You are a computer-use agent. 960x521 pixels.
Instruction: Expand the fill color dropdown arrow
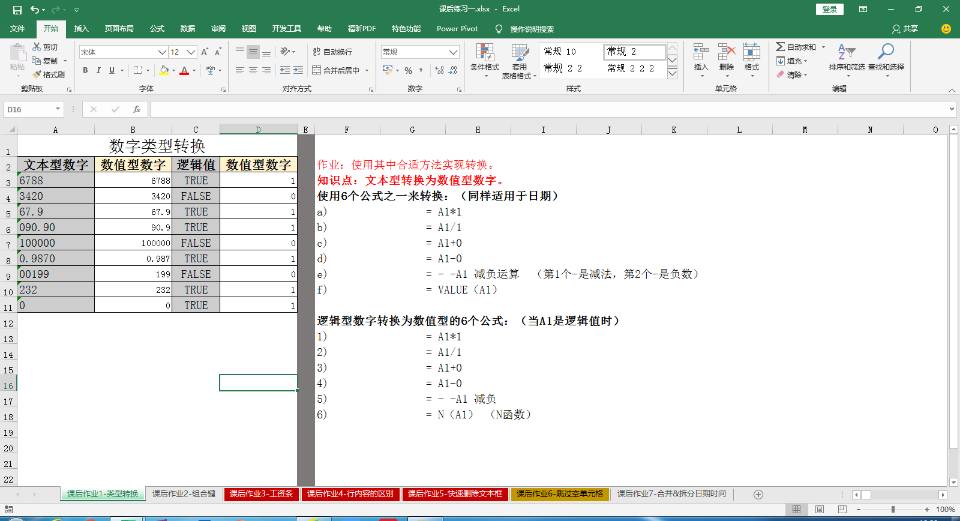[174, 70]
